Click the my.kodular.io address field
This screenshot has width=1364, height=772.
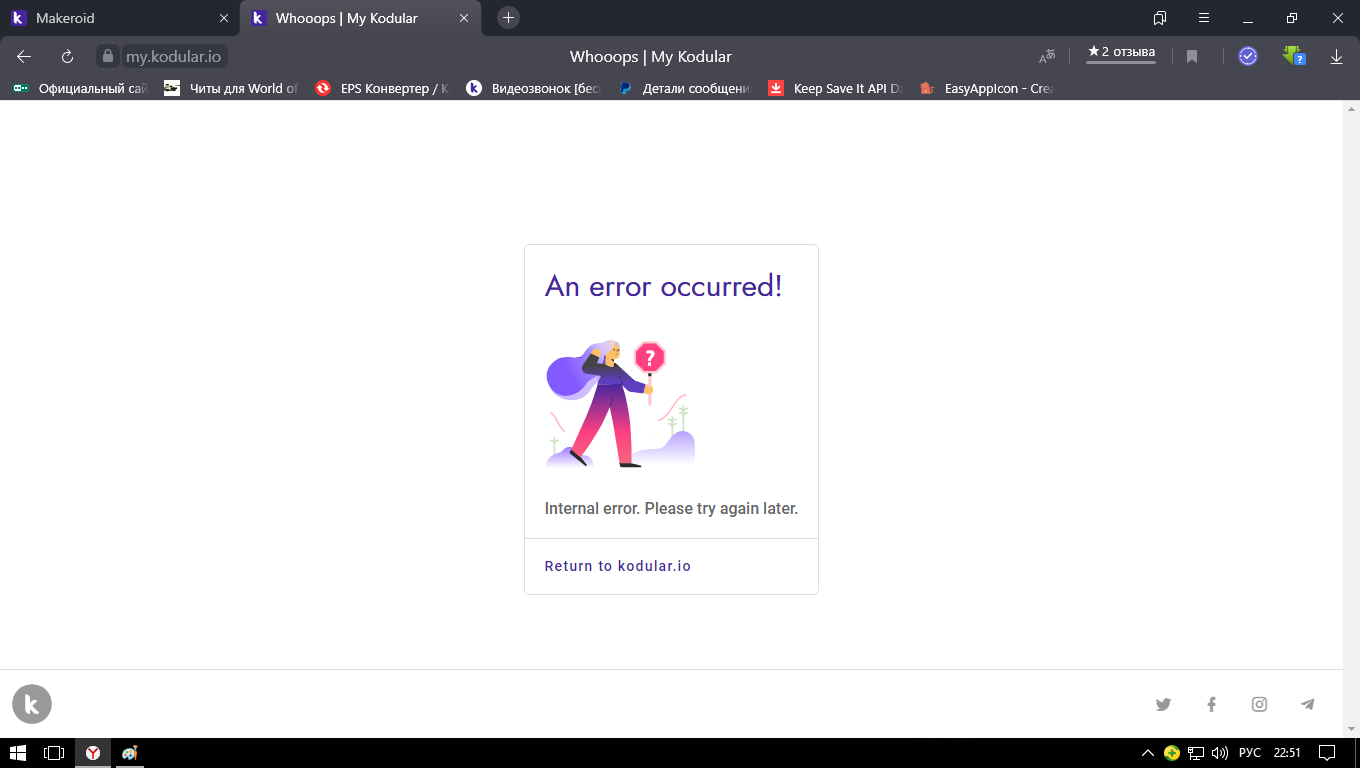173,57
